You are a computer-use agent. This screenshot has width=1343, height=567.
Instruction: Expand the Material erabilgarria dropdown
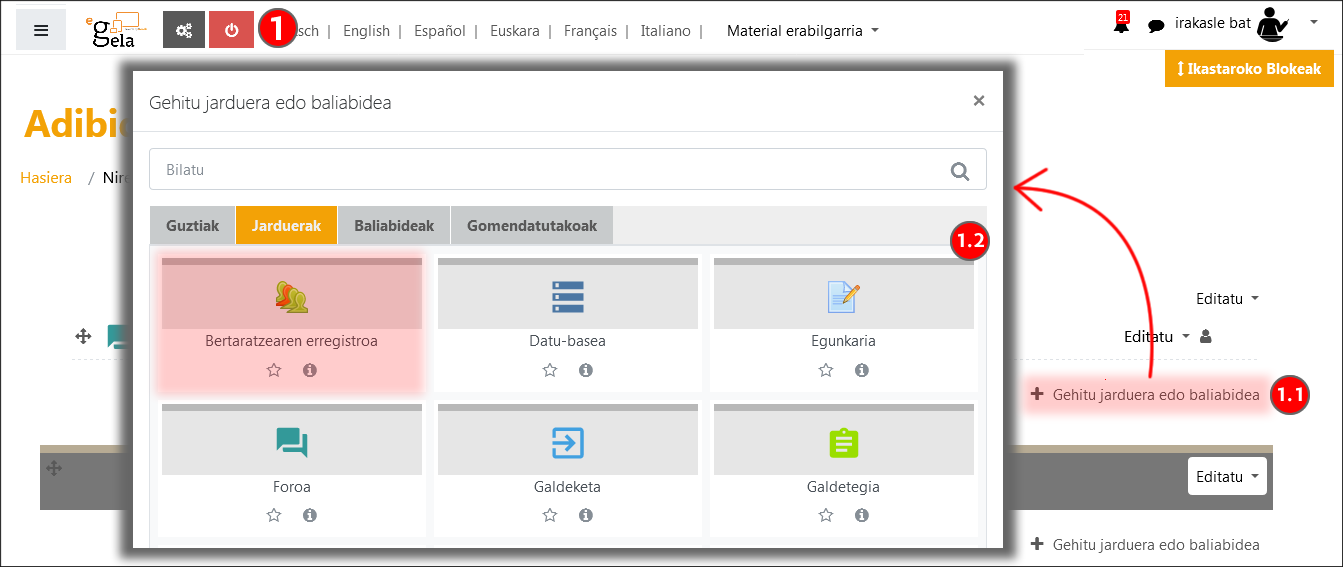pyautogui.click(x=802, y=31)
